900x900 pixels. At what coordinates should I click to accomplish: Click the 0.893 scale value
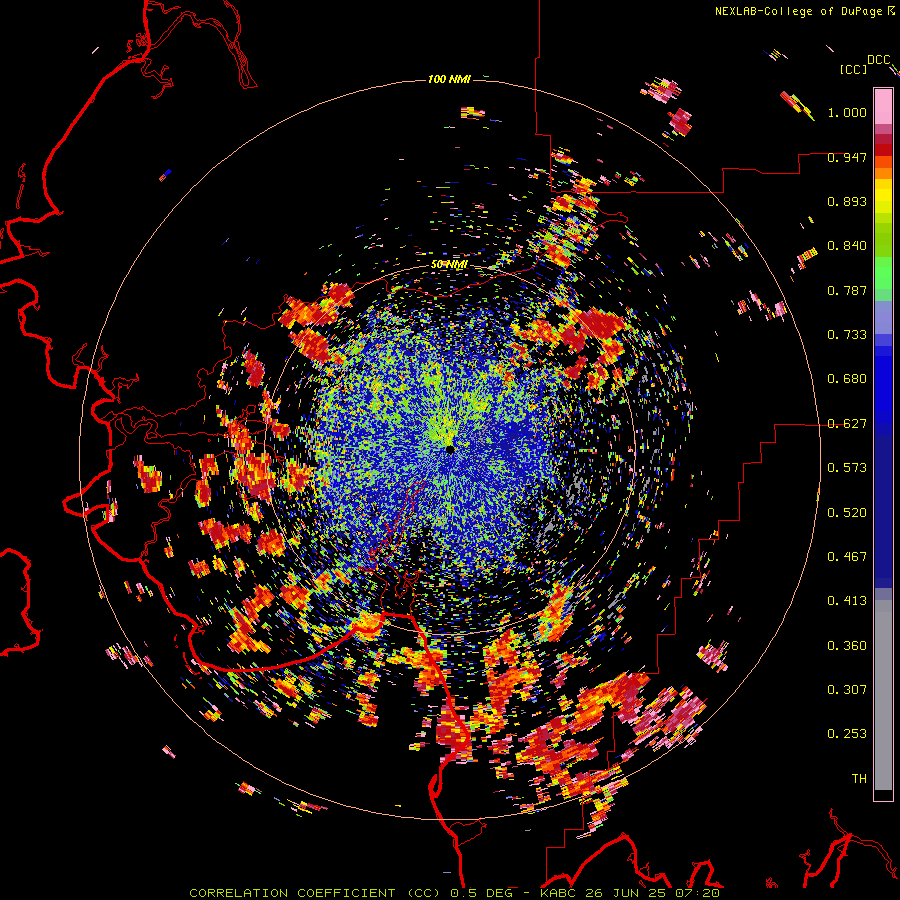point(847,201)
